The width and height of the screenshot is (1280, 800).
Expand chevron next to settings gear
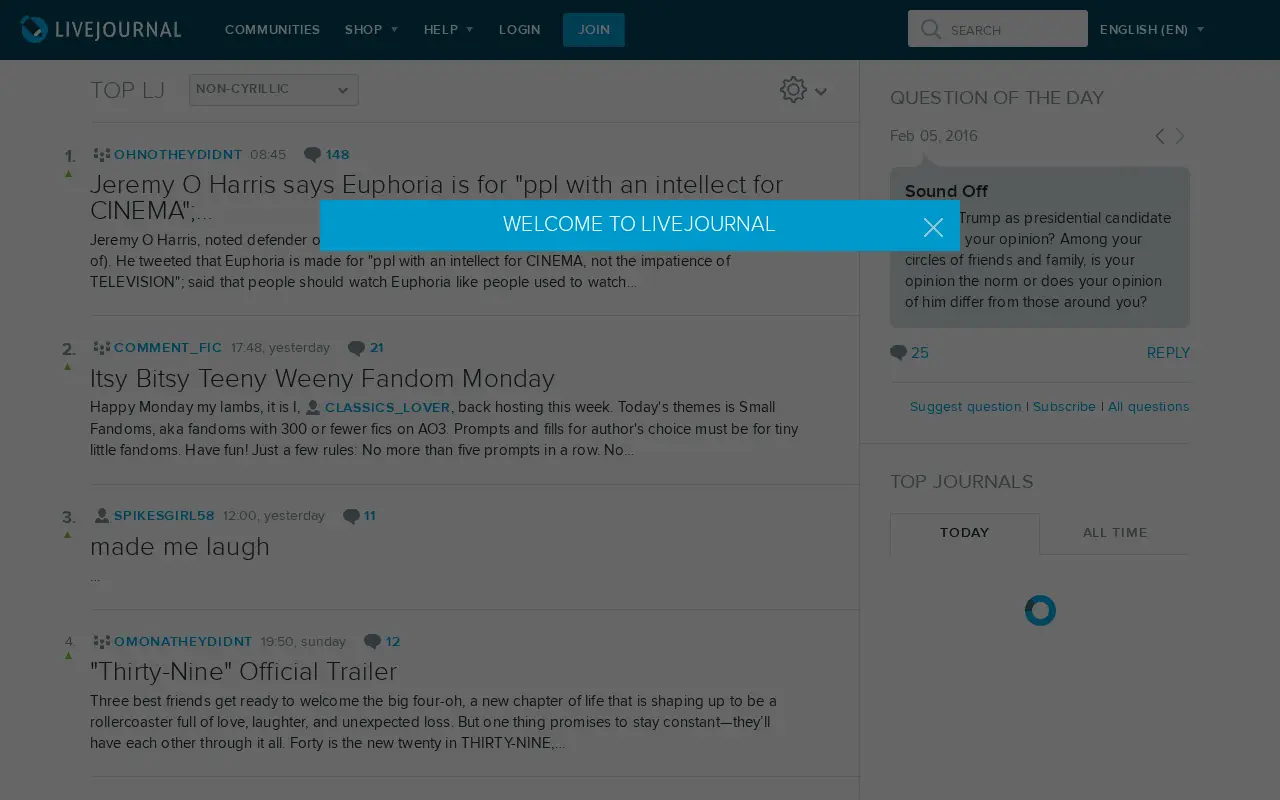(x=821, y=92)
